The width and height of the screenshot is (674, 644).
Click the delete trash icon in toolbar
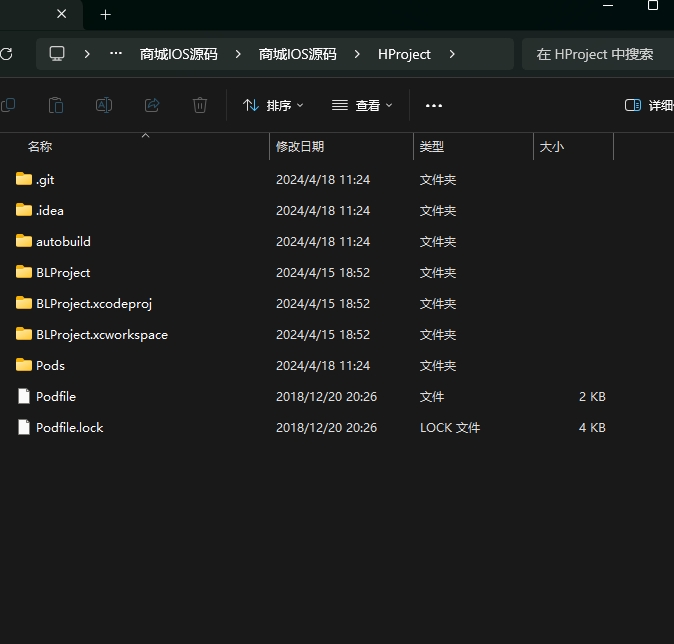pyautogui.click(x=200, y=105)
